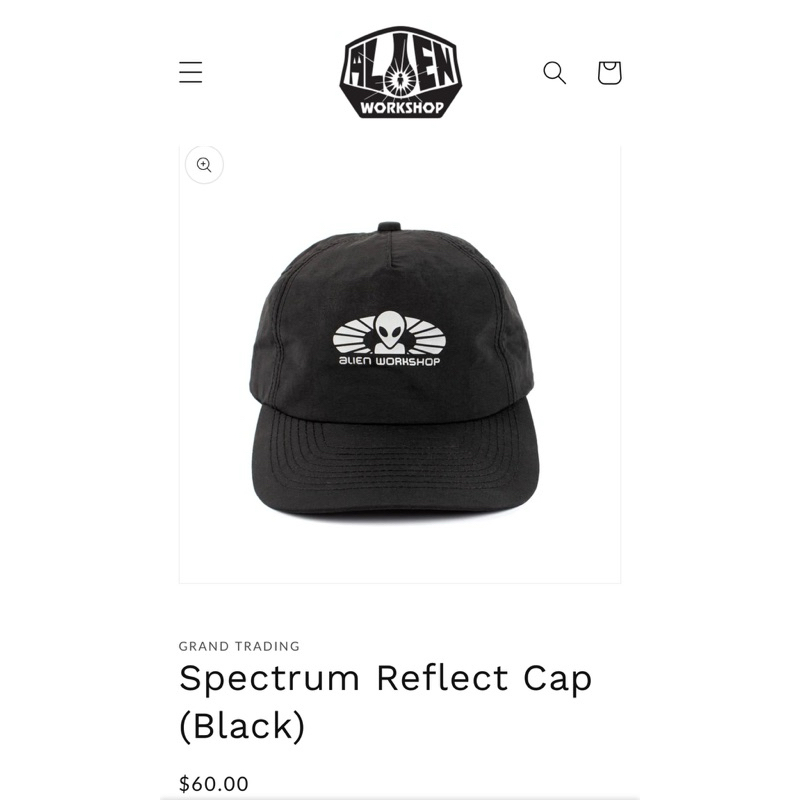Click 'alien workshop' text printed on cap
The height and width of the screenshot is (800, 800).
(x=389, y=361)
